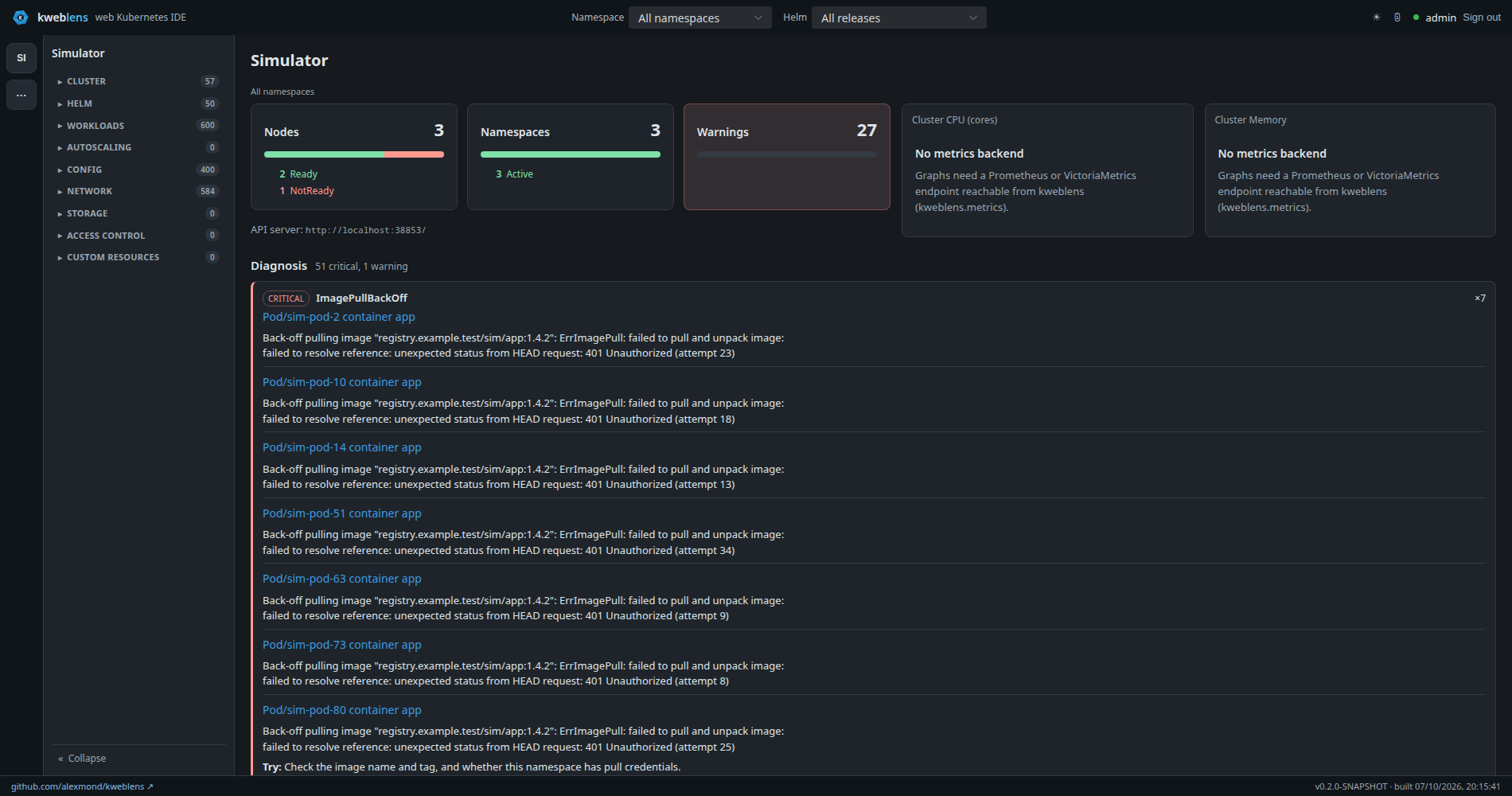
Task: Expand the NETWORK sidebar section
Action: pyautogui.click(x=138, y=191)
